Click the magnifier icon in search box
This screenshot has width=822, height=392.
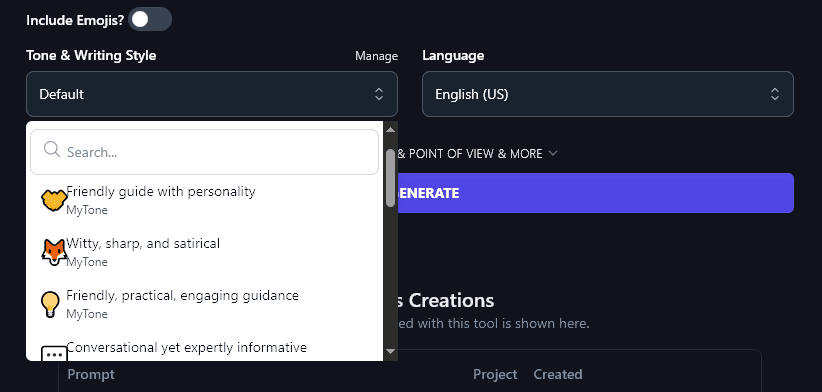(x=52, y=150)
